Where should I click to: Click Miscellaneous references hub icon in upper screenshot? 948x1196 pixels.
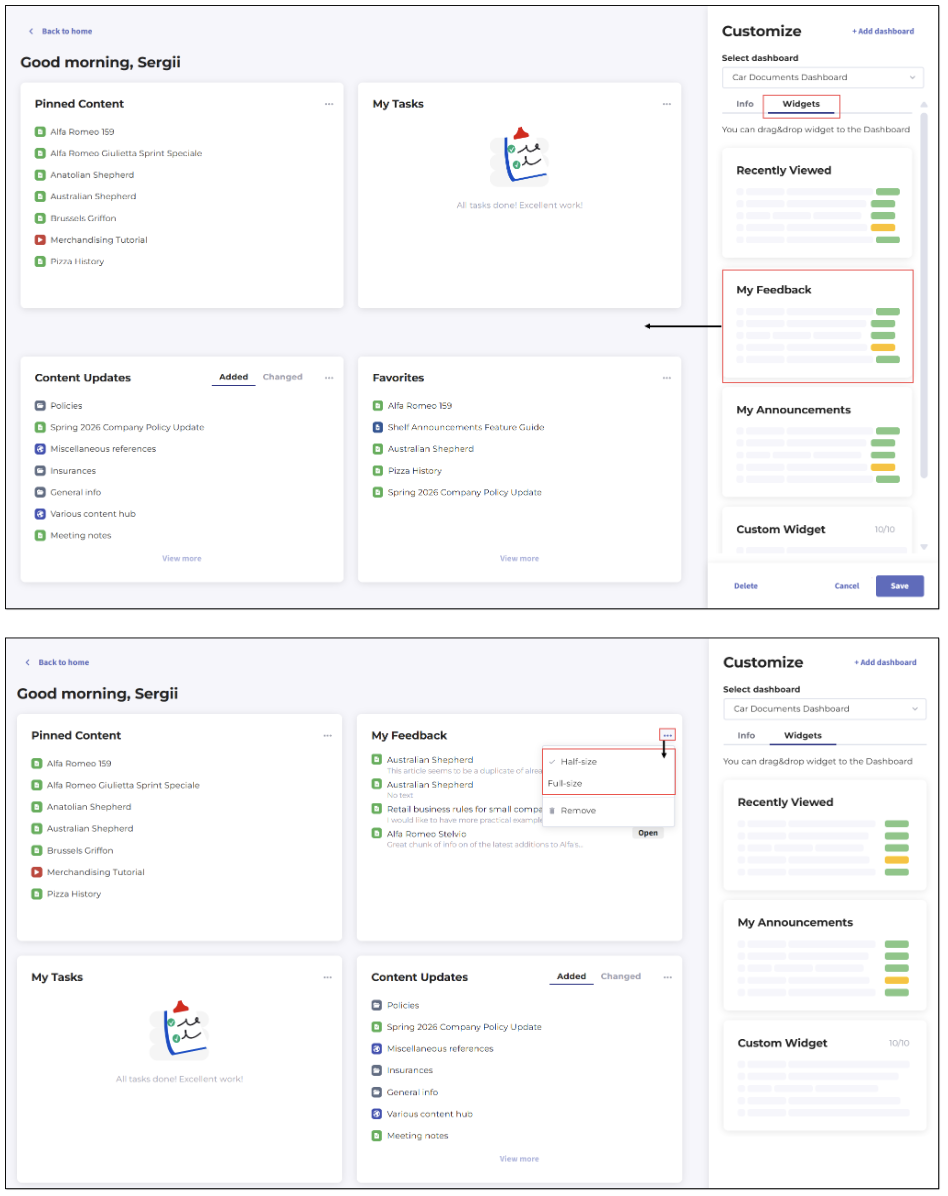click(40, 448)
